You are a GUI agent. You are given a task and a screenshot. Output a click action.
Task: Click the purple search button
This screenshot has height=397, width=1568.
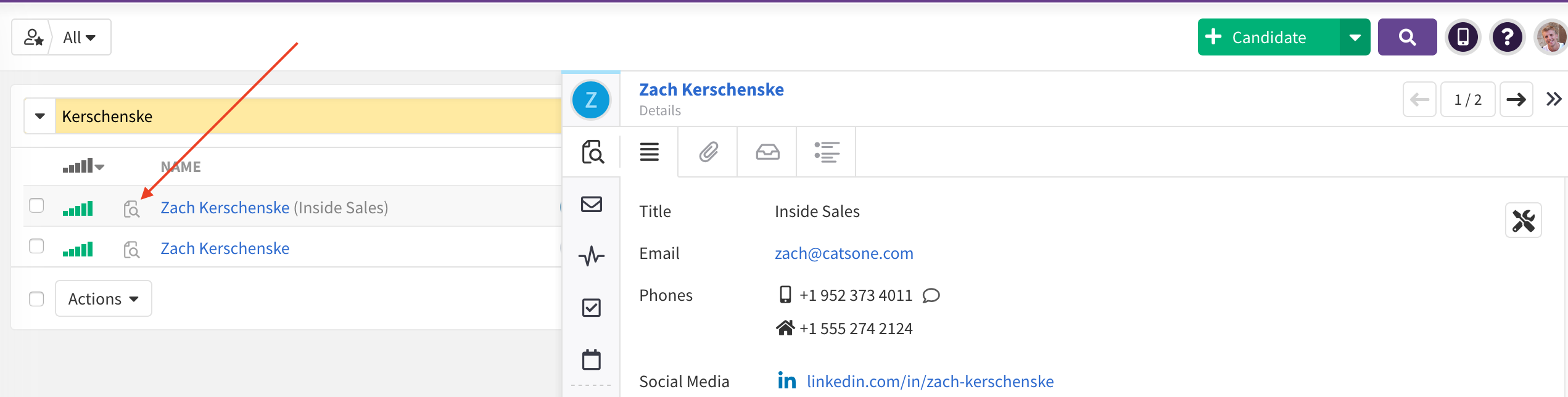coord(1407,38)
